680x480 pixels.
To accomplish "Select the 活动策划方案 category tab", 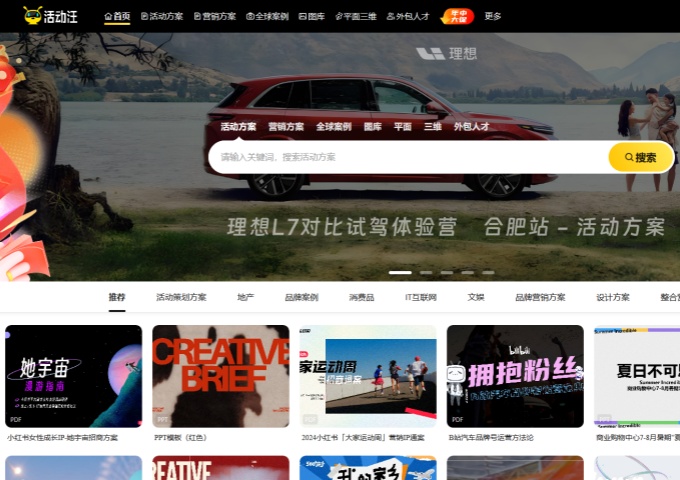I will pyautogui.click(x=181, y=297).
